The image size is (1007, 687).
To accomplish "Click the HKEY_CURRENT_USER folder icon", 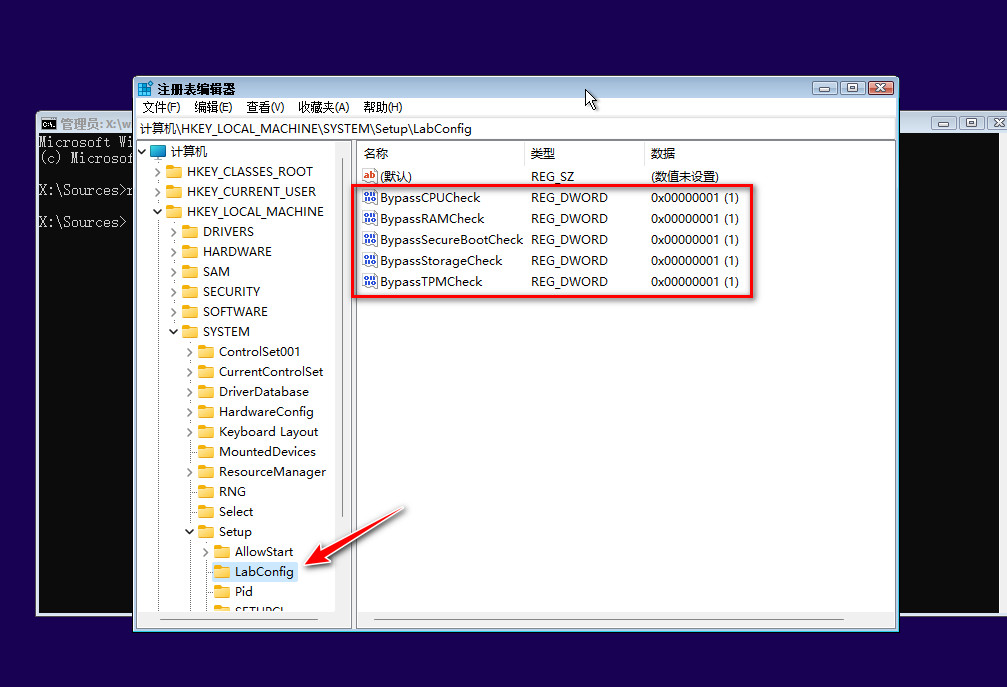I will coord(174,191).
